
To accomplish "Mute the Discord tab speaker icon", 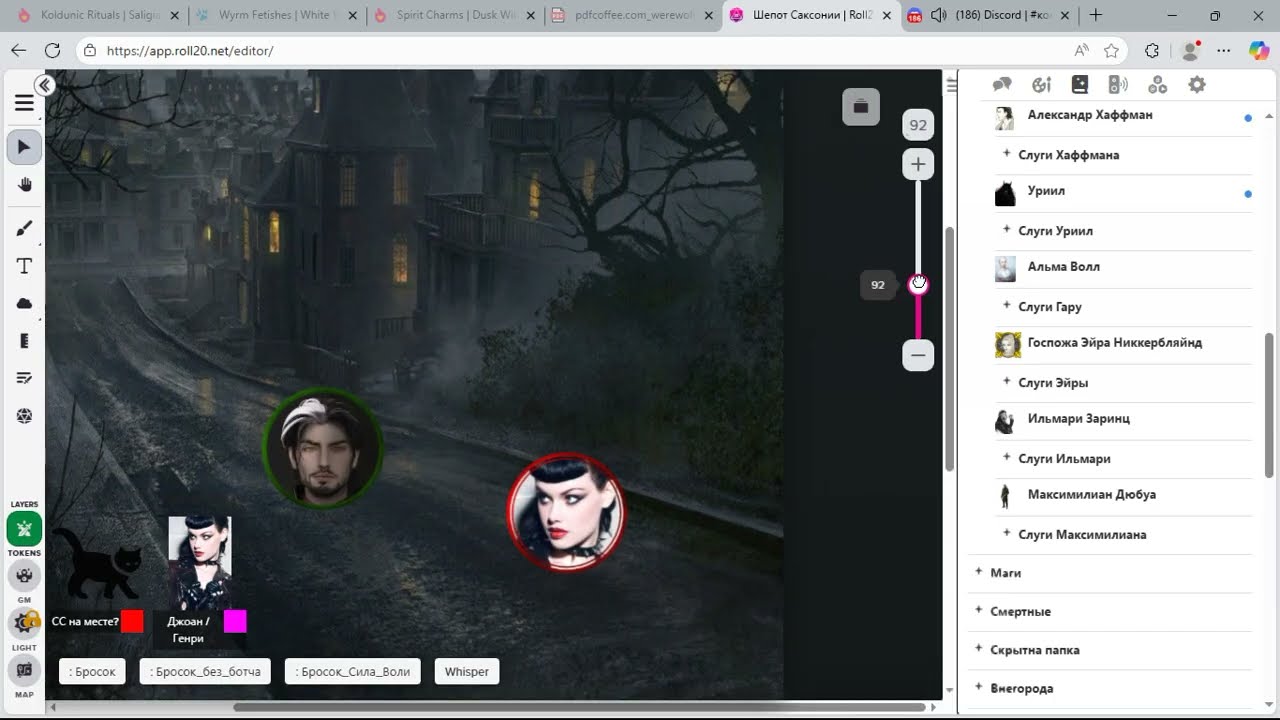I will [x=938, y=15].
